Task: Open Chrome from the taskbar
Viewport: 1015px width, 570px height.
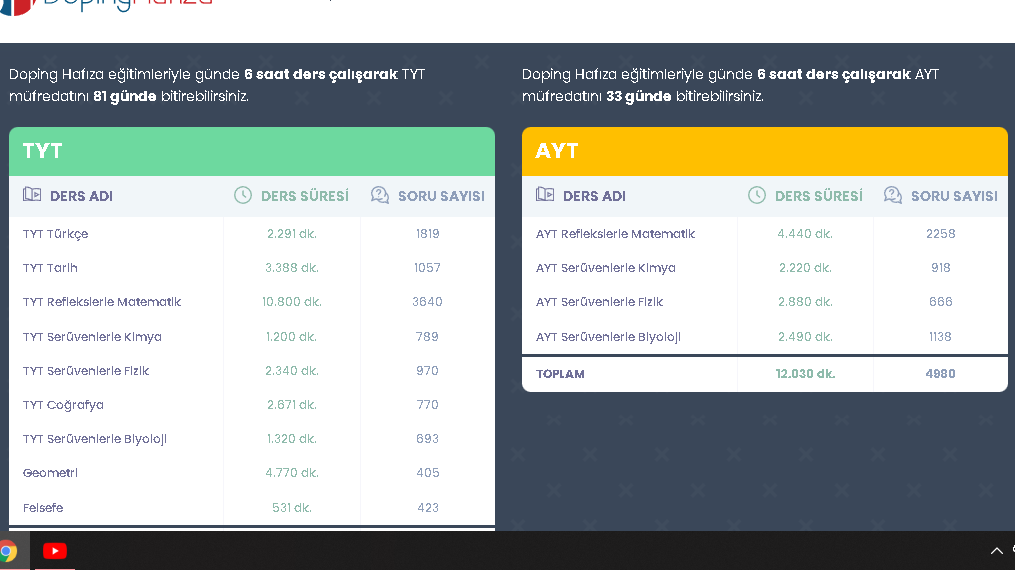Action: pyautogui.click(x=8, y=552)
